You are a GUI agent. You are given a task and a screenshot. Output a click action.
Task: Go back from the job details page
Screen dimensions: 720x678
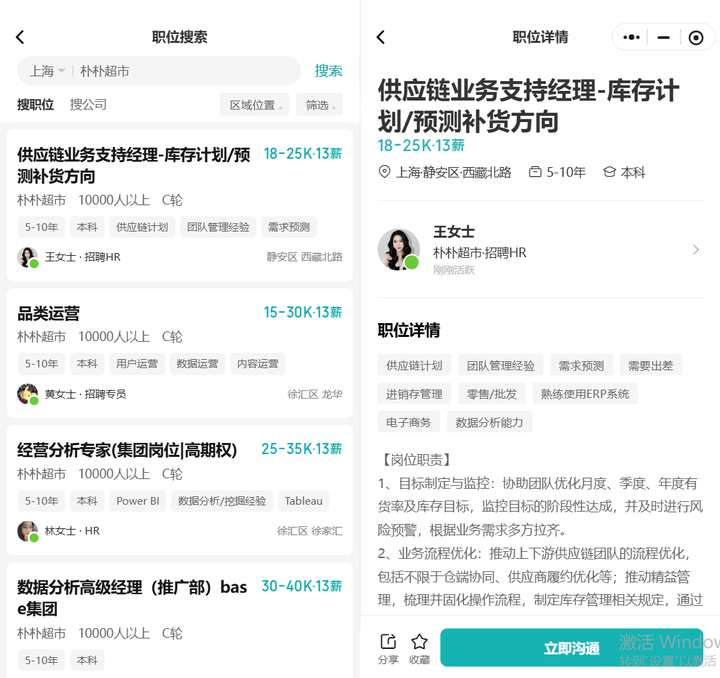click(x=381, y=37)
